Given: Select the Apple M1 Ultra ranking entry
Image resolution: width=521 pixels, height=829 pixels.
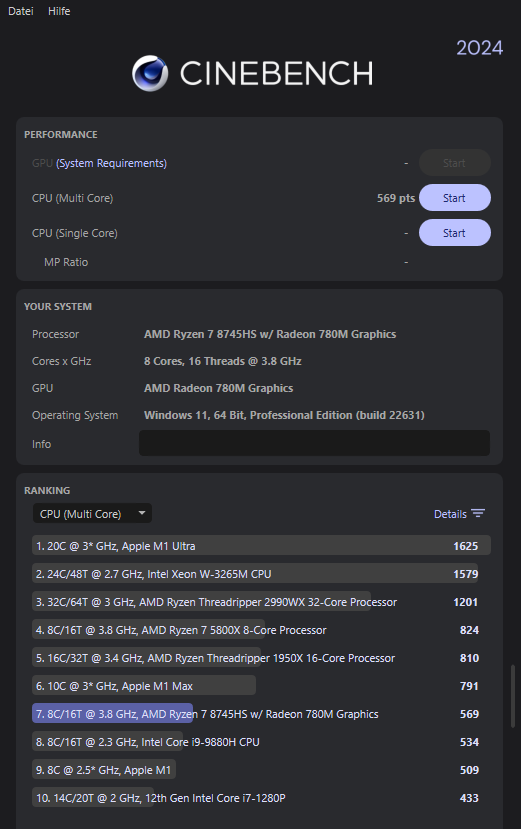Looking at the screenshot, I should tap(261, 546).
